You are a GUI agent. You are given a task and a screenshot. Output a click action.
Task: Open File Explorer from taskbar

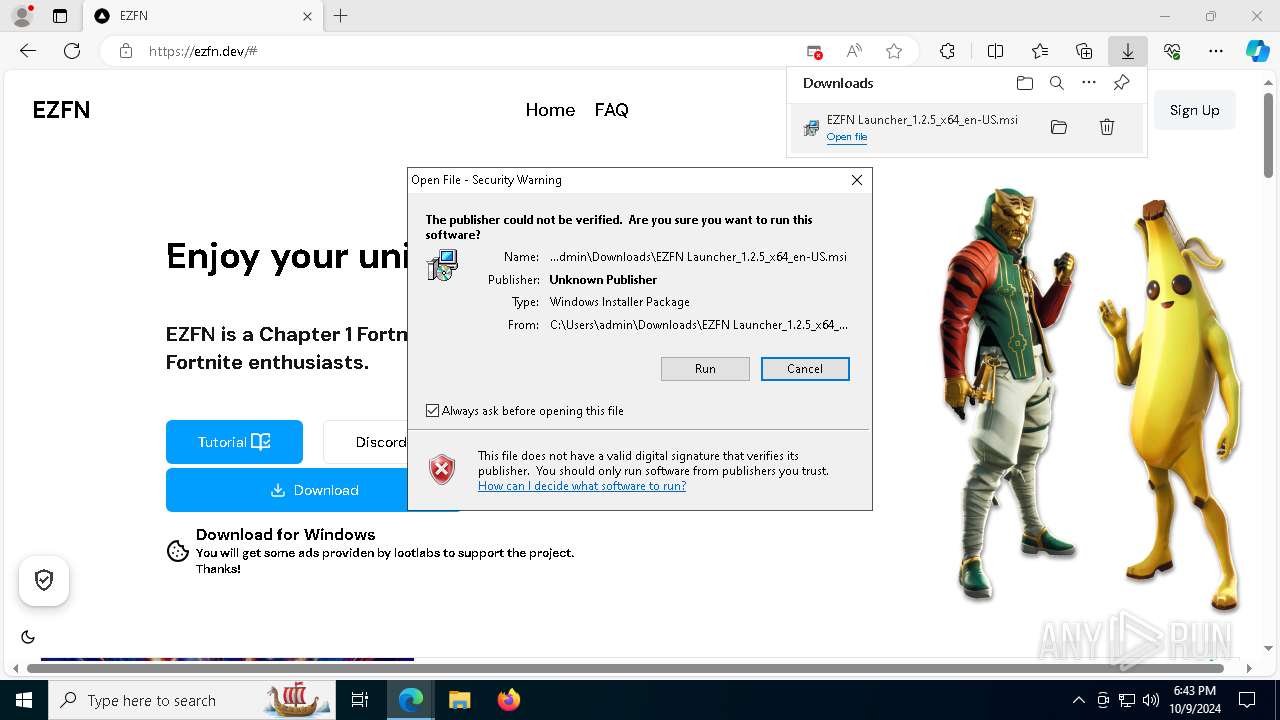coord(459,700)
